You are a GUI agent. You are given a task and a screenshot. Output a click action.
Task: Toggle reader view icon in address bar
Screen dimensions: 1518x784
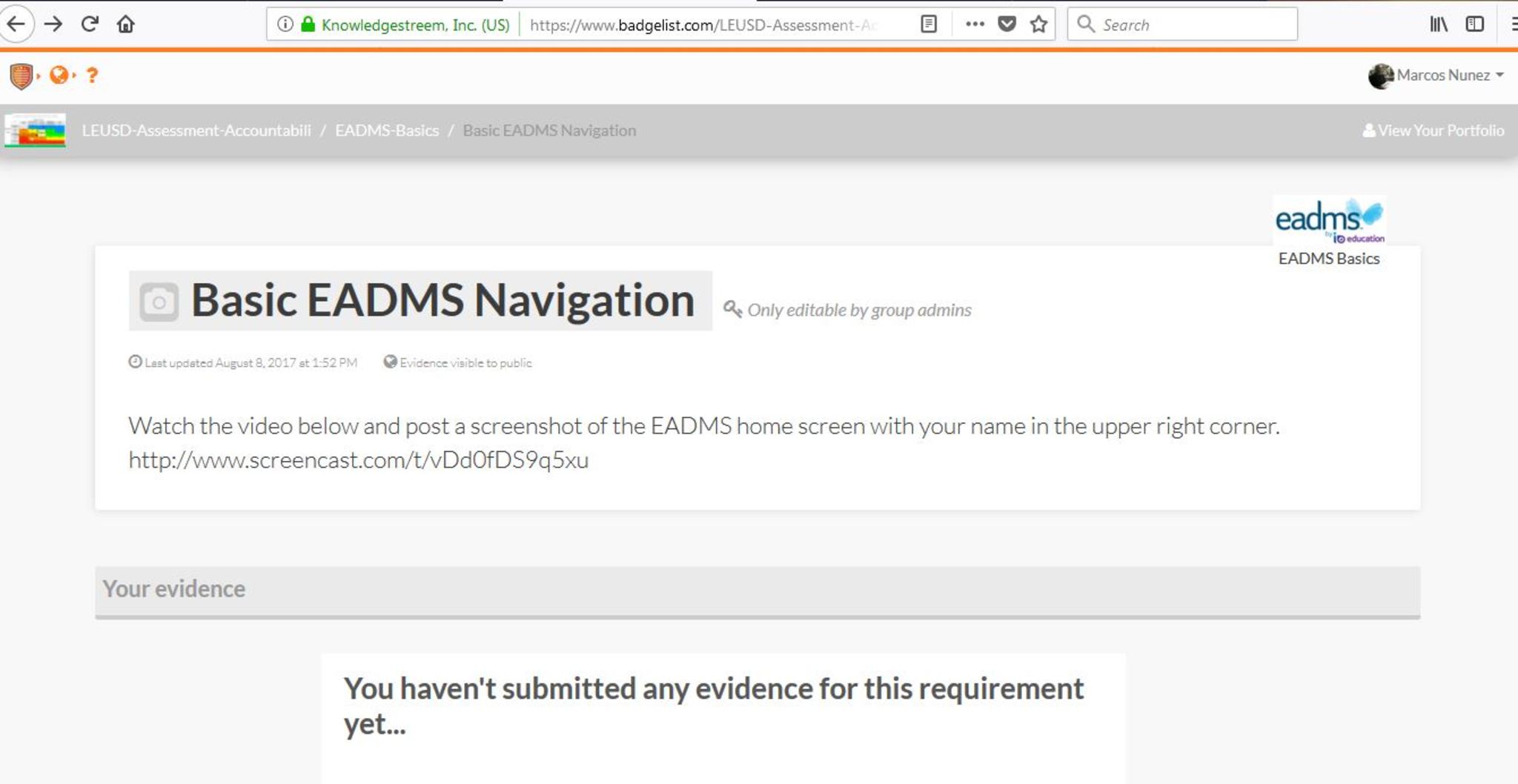tap(928, 24)
